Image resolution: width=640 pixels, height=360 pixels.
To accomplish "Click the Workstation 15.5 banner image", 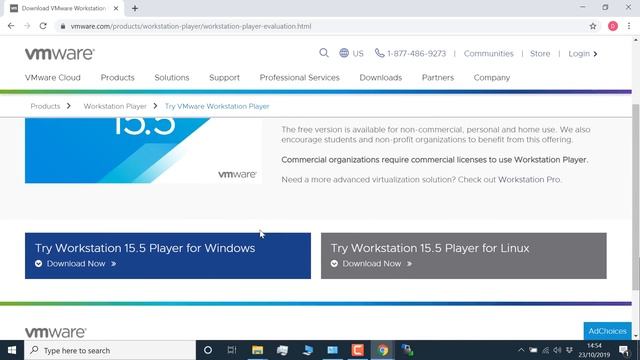I will pyautogui.click(x=143, y=150).
